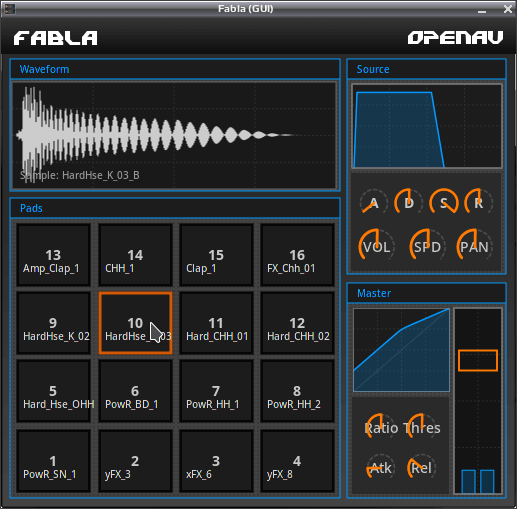Select pad 7 PowR_HH_1
The image size is (517, 509).
(216, 391)
